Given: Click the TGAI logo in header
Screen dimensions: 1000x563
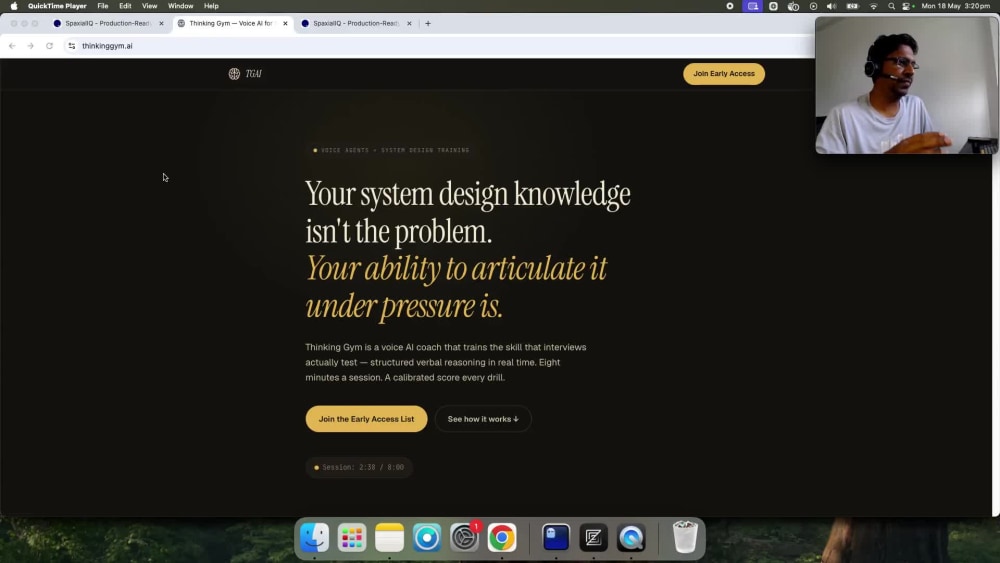Looking at the screenshot, I should [246, 74].
